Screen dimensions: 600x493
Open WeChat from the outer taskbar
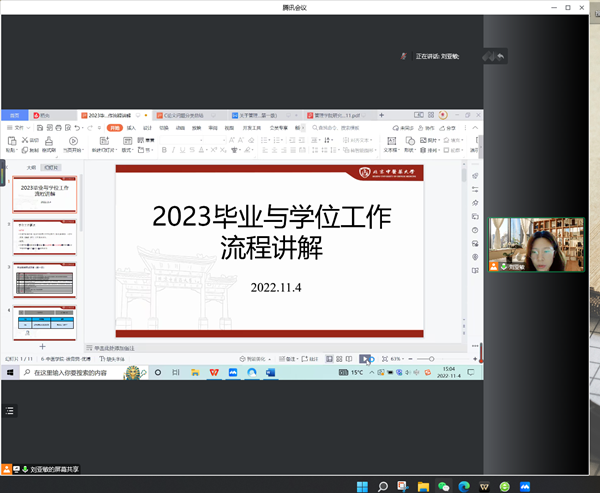click(x=443, y=485)
